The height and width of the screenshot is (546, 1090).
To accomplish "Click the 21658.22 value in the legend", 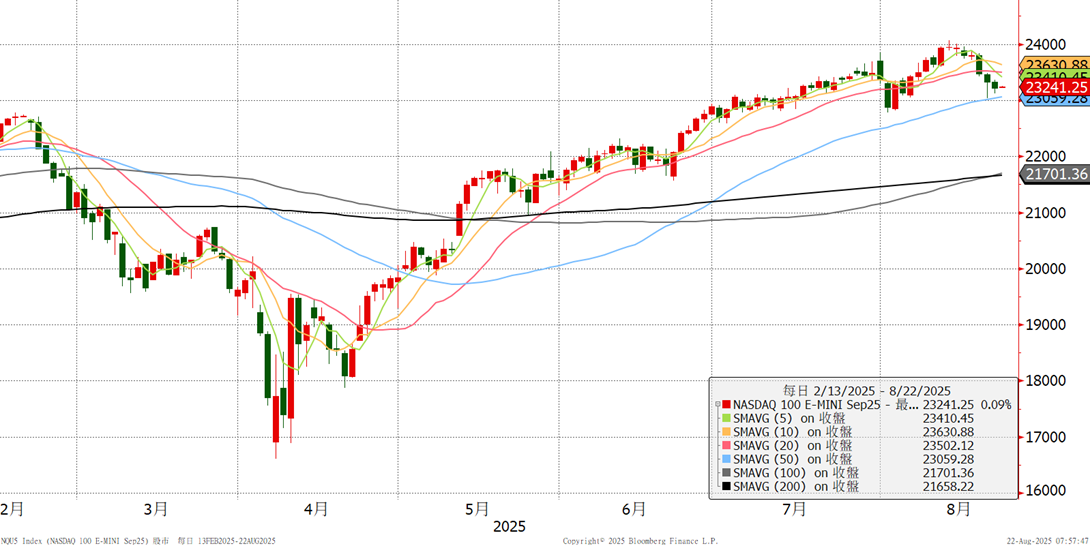I will coord(946,485).
